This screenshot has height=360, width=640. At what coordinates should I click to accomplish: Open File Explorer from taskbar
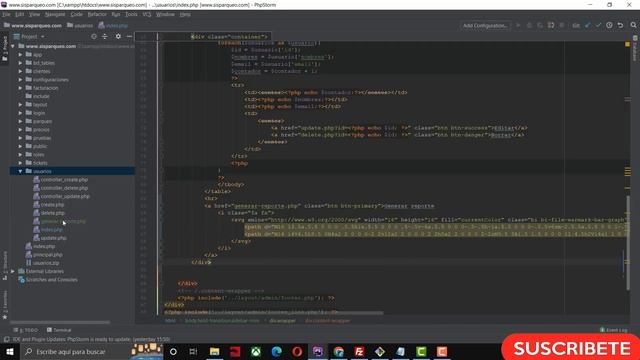pyautogui.click(x=214, y=351)
